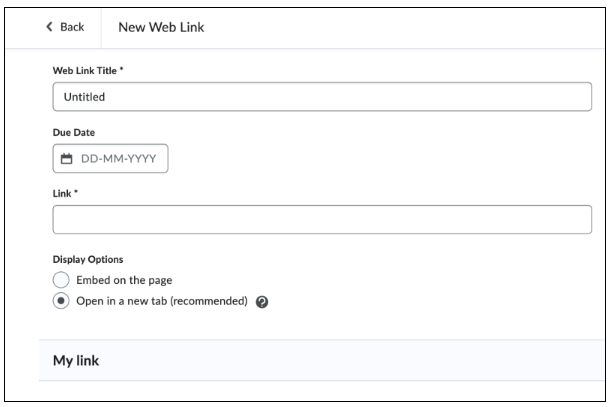
Task: Go back using the Back text
Action: pos(72,27)
